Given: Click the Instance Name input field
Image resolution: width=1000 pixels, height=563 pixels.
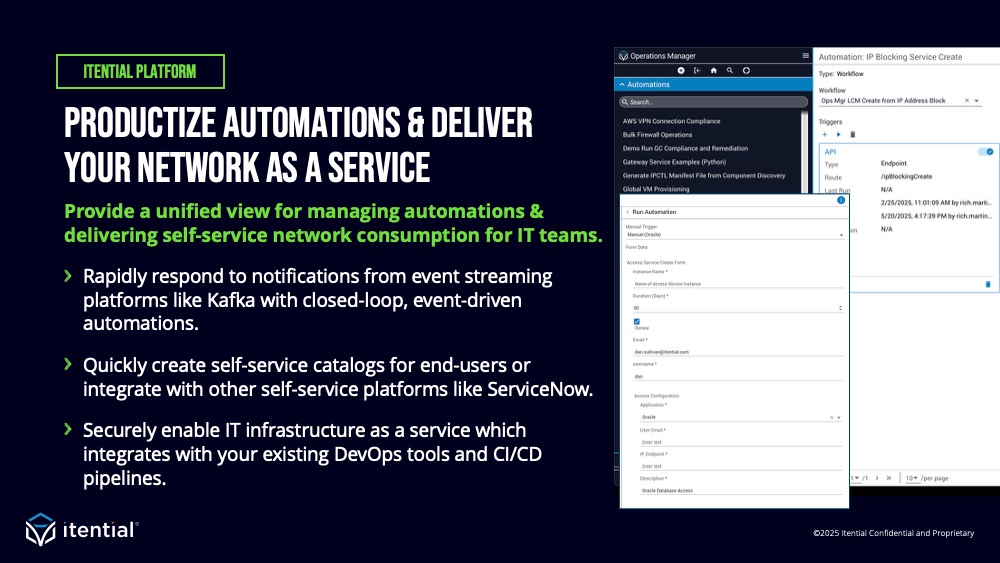Looking at the screenshot, I should coord(738,284).
